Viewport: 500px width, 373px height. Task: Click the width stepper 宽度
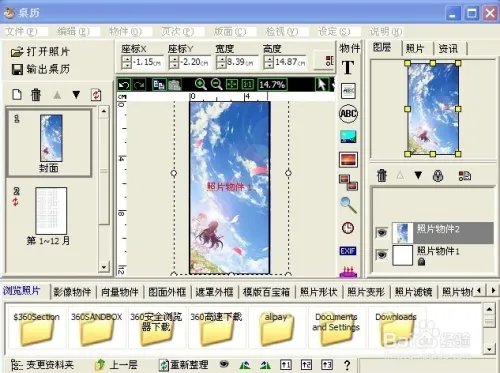(221, 62)
